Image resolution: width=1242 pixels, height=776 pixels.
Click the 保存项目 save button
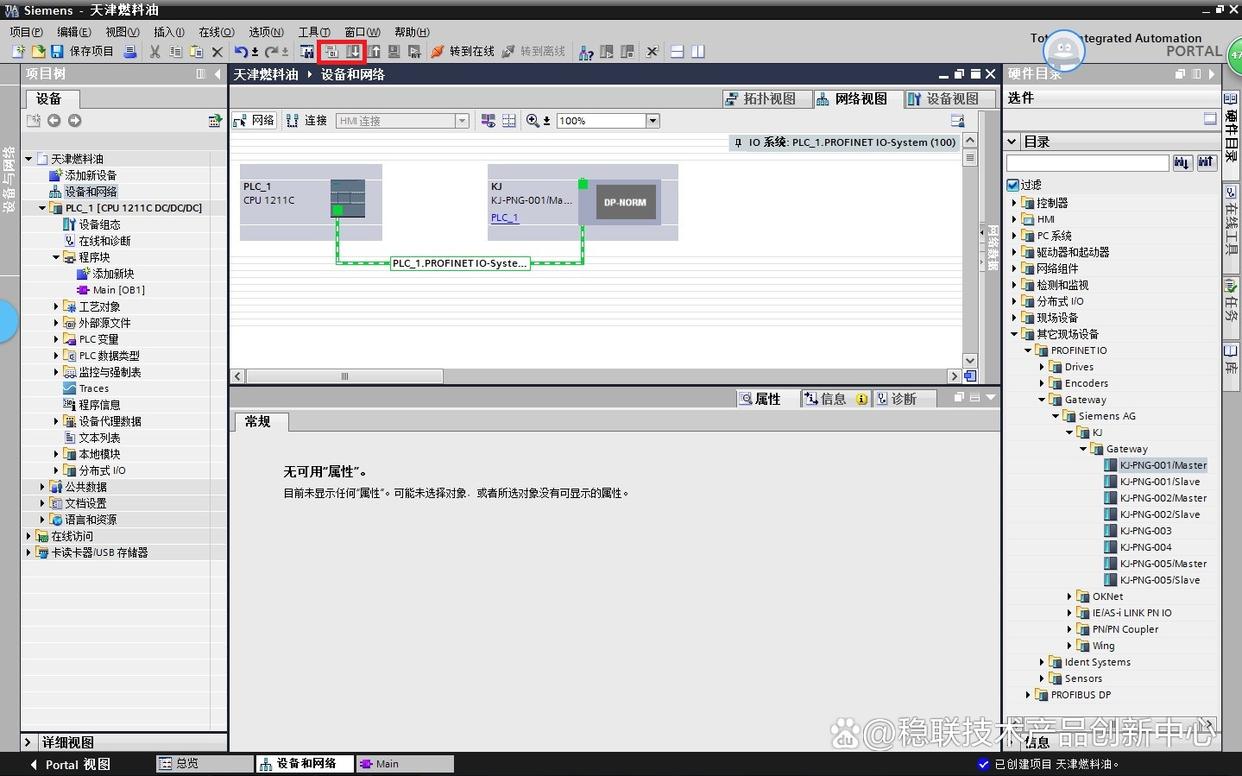(83, 52)
